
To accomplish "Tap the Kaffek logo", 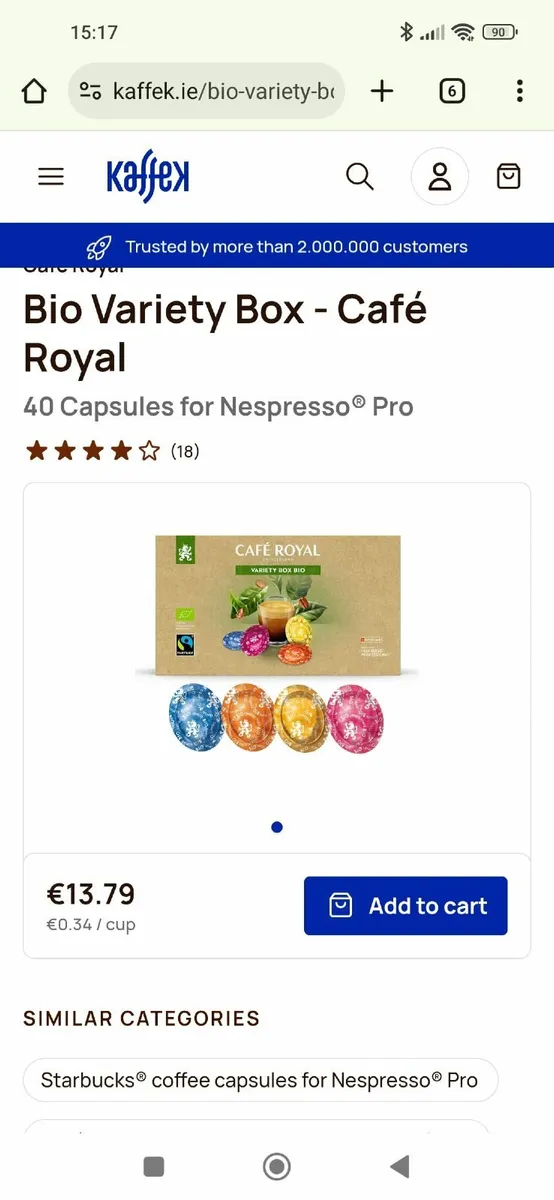I will pyautogui.click(x=148, y=178).
